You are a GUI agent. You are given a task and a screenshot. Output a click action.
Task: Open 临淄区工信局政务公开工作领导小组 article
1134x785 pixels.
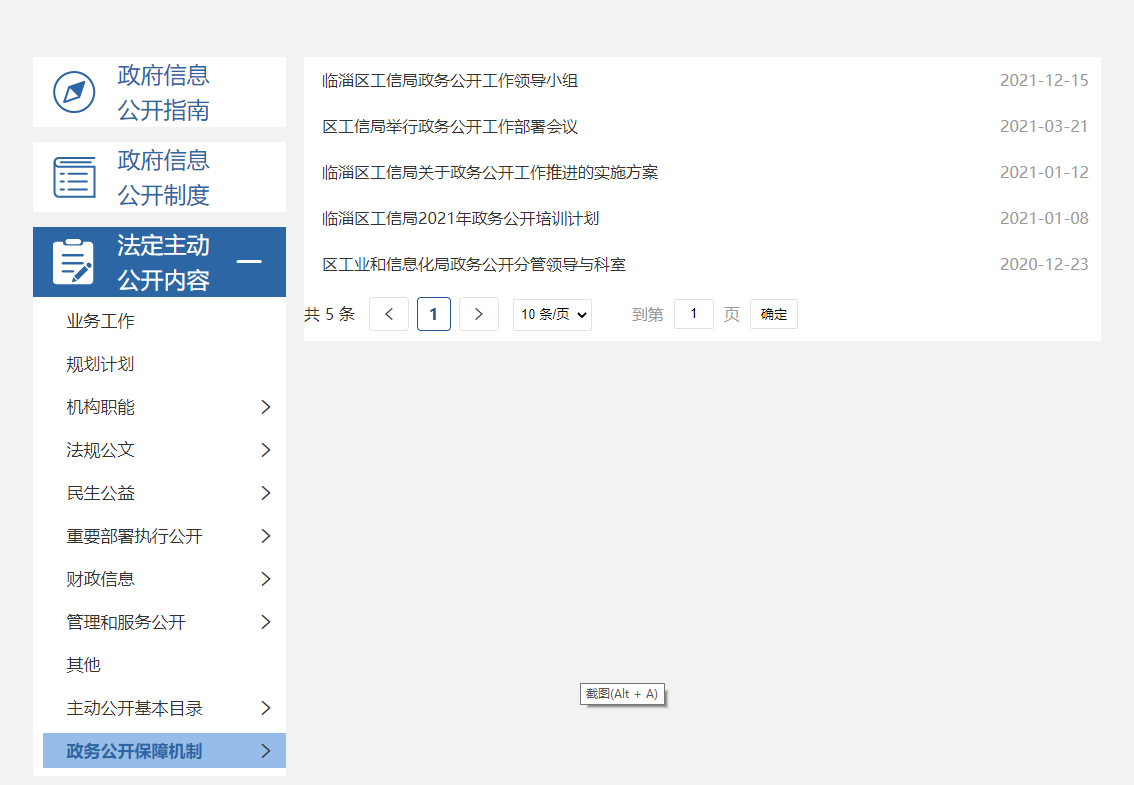pyautogui.click(x=450, y=81)
